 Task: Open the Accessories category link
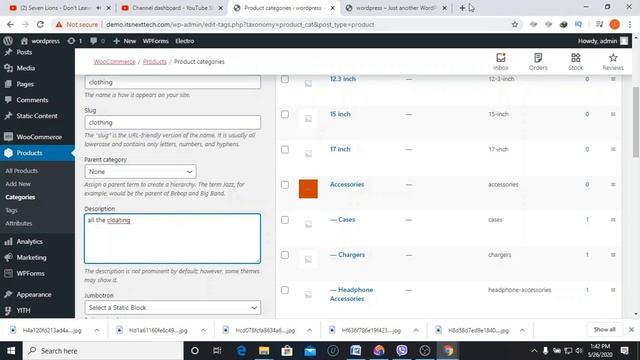point(347,184)
